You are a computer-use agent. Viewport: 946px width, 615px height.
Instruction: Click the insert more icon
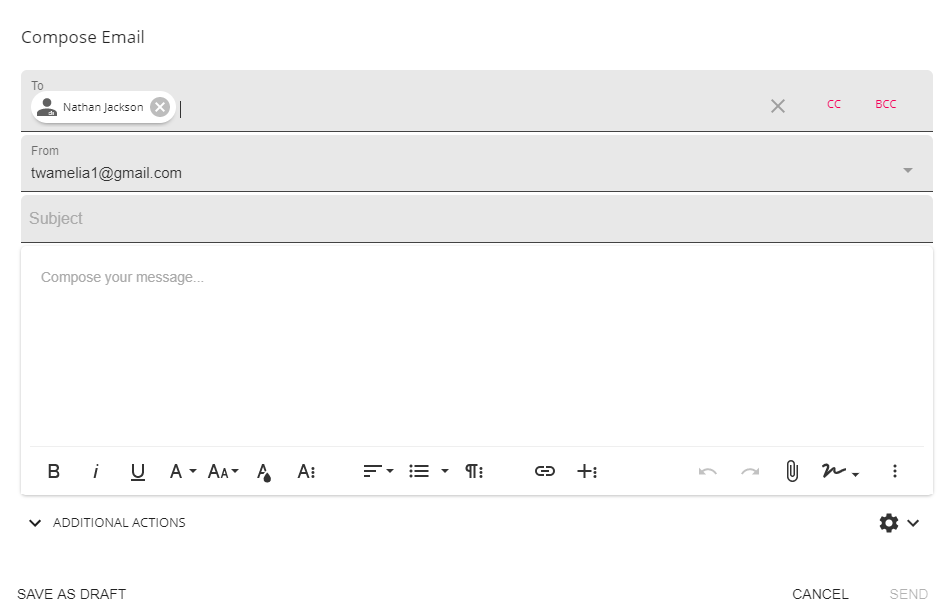click(587, 471)
